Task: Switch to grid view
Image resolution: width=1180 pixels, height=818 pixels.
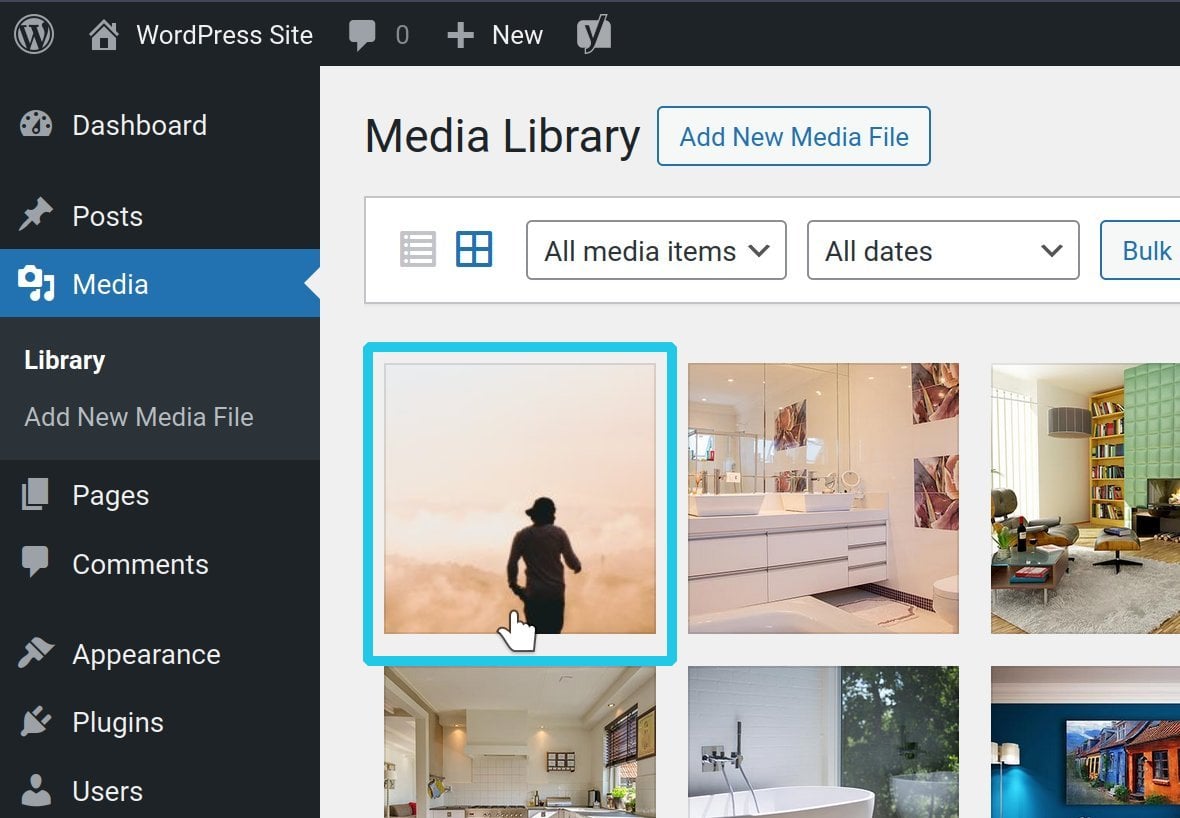Action: point(474,250)
